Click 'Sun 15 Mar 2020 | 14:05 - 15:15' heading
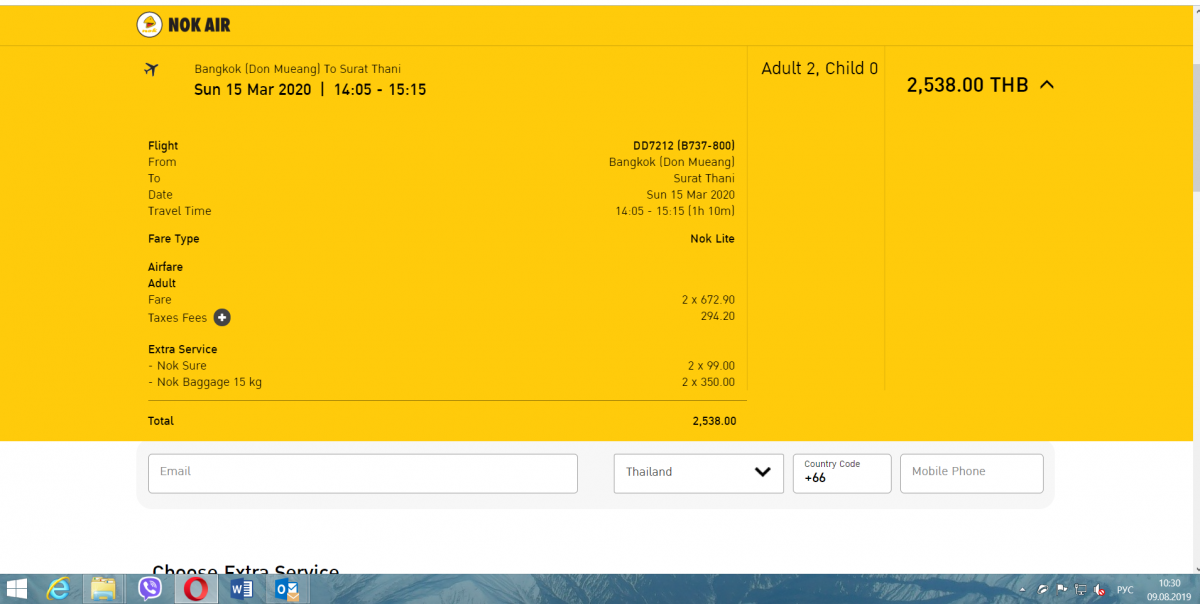The height and width of the screenshot is (604, 1200). [310, 90]
